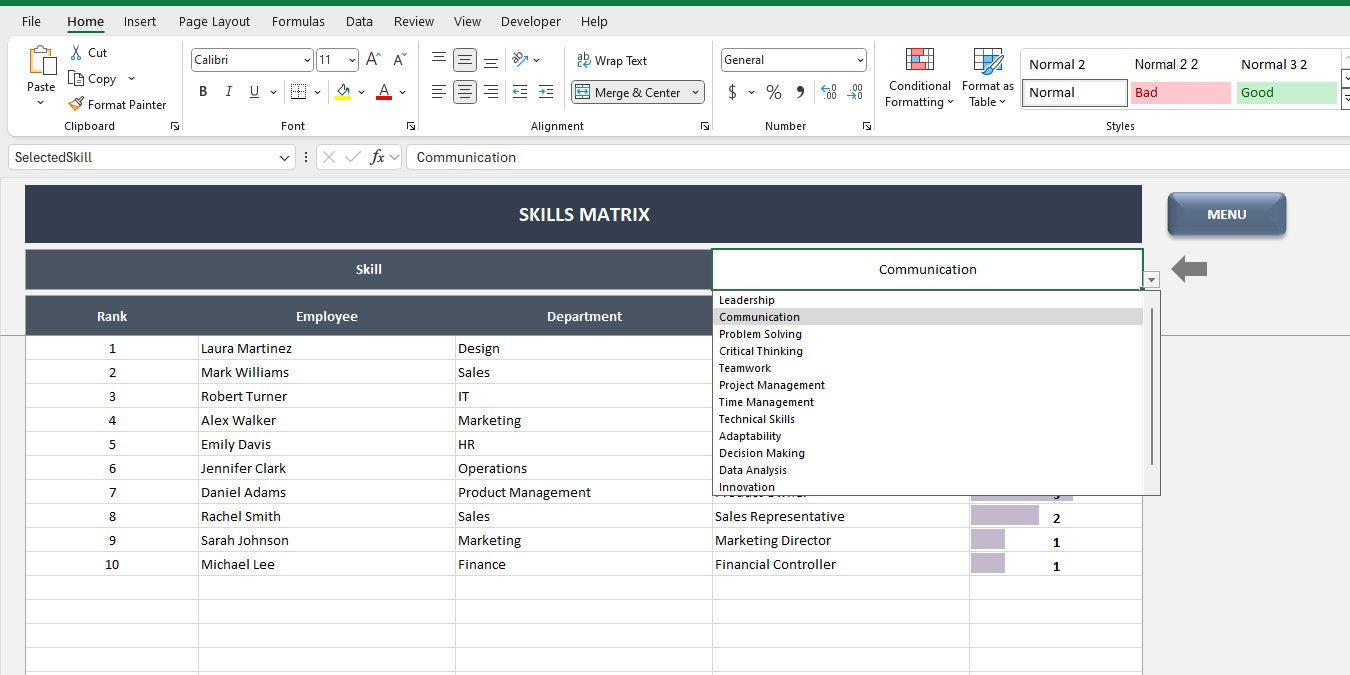Image resolution: width=1350 pixels, height=675 pixels.
Task: Open the File tab
Action: point(31,21)
